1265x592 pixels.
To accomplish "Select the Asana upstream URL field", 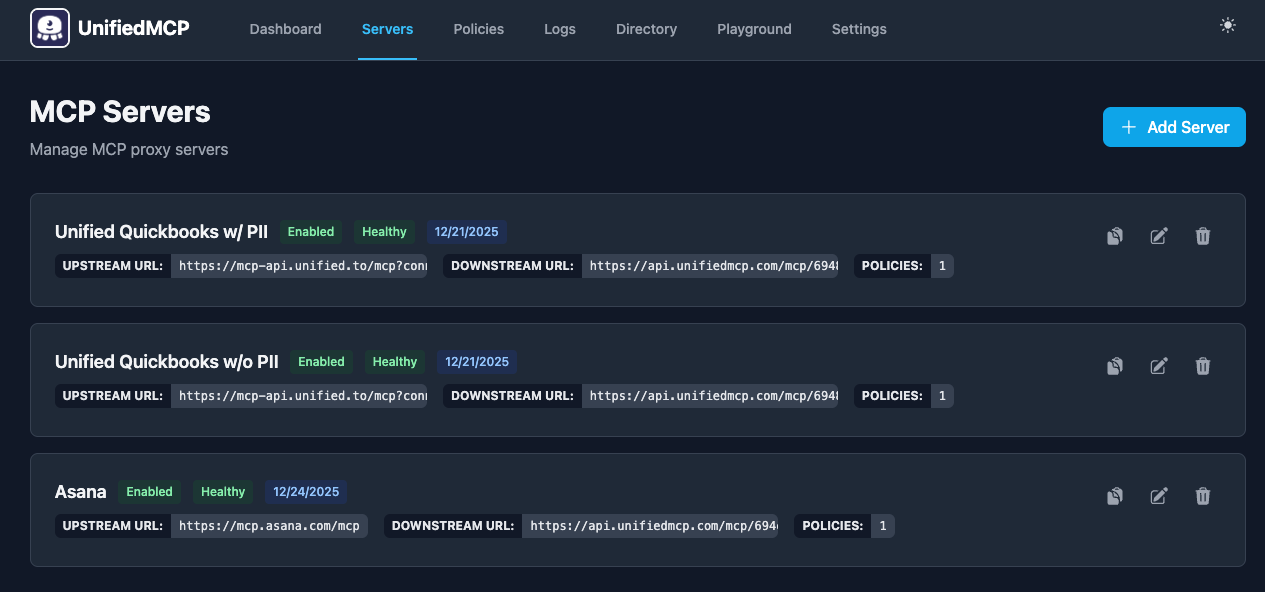I will point(270,525).
